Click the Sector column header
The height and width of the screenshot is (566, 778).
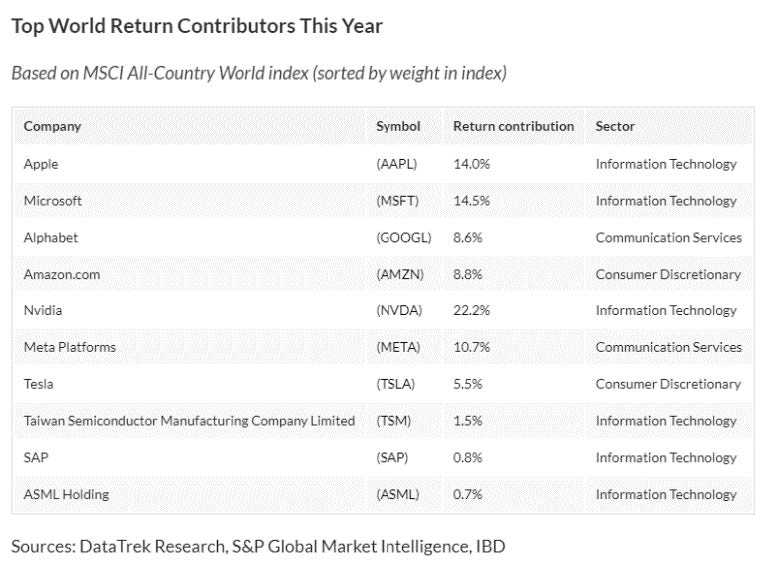615,127
